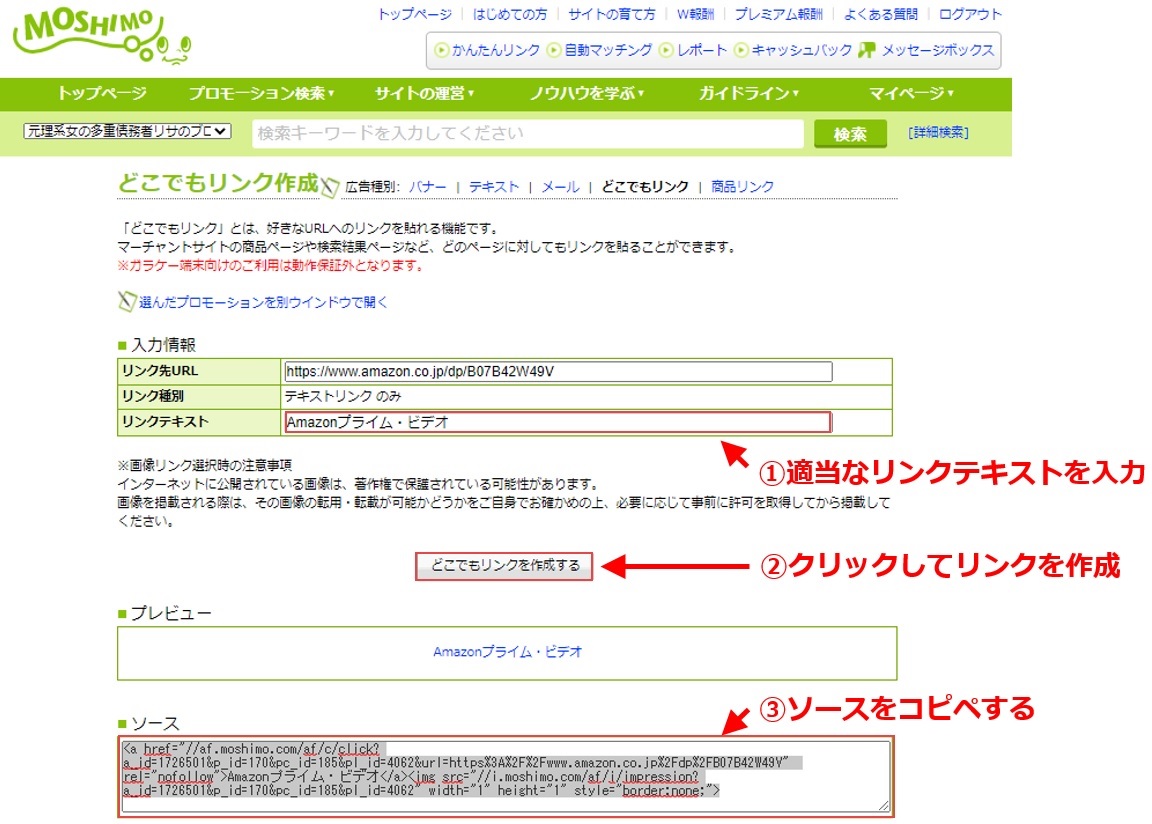Click the キャッシュバック play icon
1152x824 pixels.
click(x=741, y=50)
